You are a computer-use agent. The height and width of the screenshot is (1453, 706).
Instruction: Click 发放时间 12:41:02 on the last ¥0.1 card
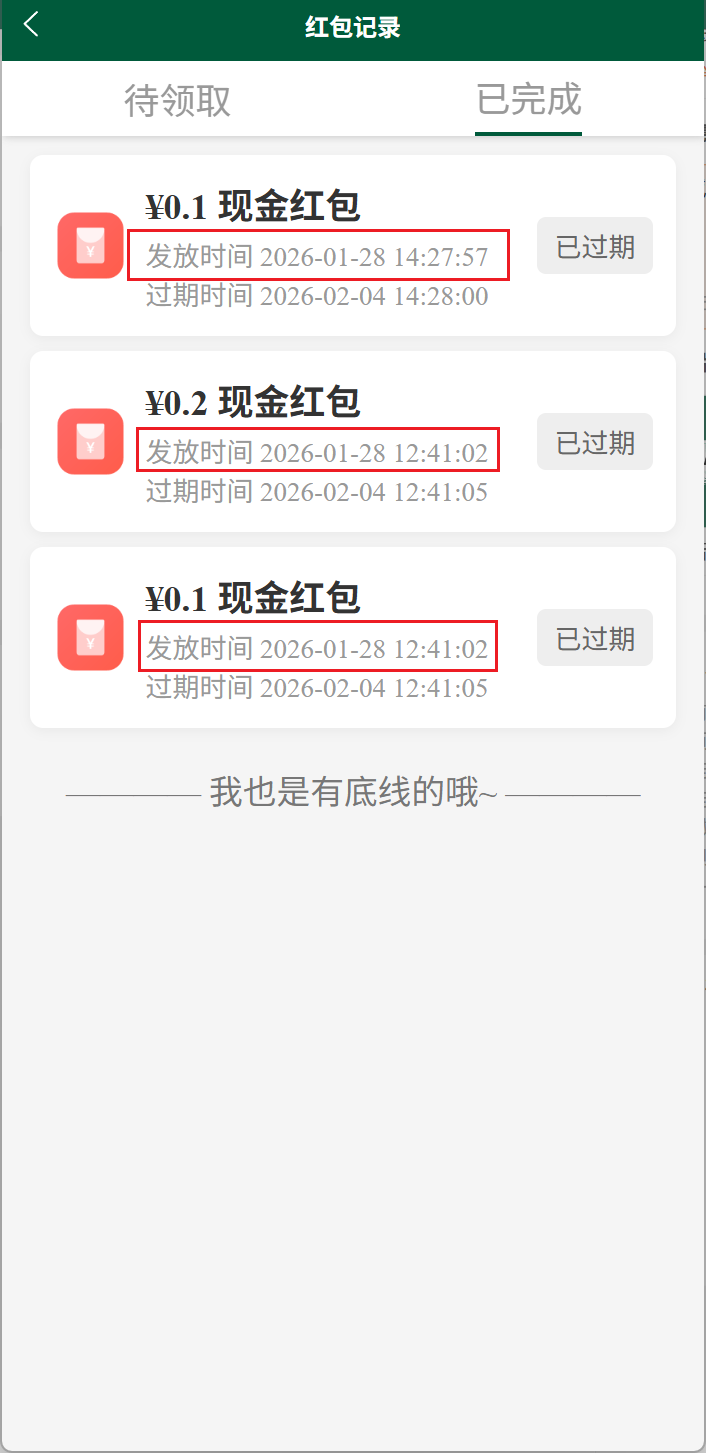pyautogui.click(x=318, y=649)
